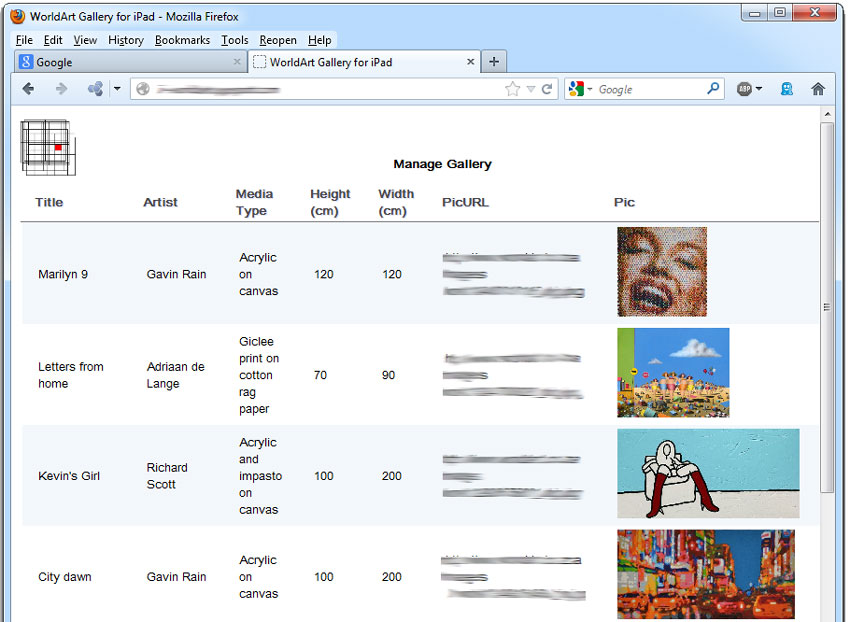Minimize the Firefox window
The height and width of the screenshot is (622, 850).
click(x=754, y=14)
